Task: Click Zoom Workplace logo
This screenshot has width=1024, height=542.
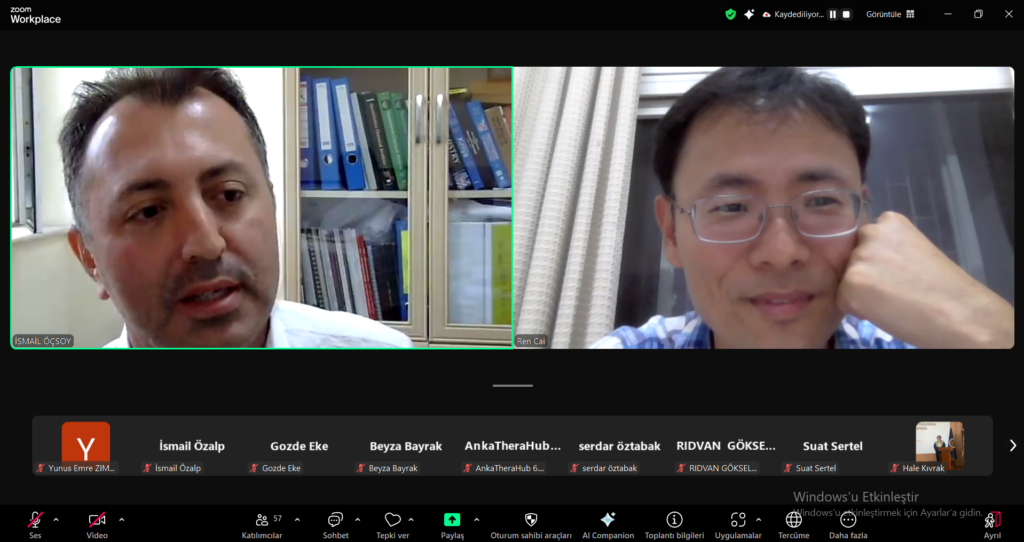Action: [35, 15]
